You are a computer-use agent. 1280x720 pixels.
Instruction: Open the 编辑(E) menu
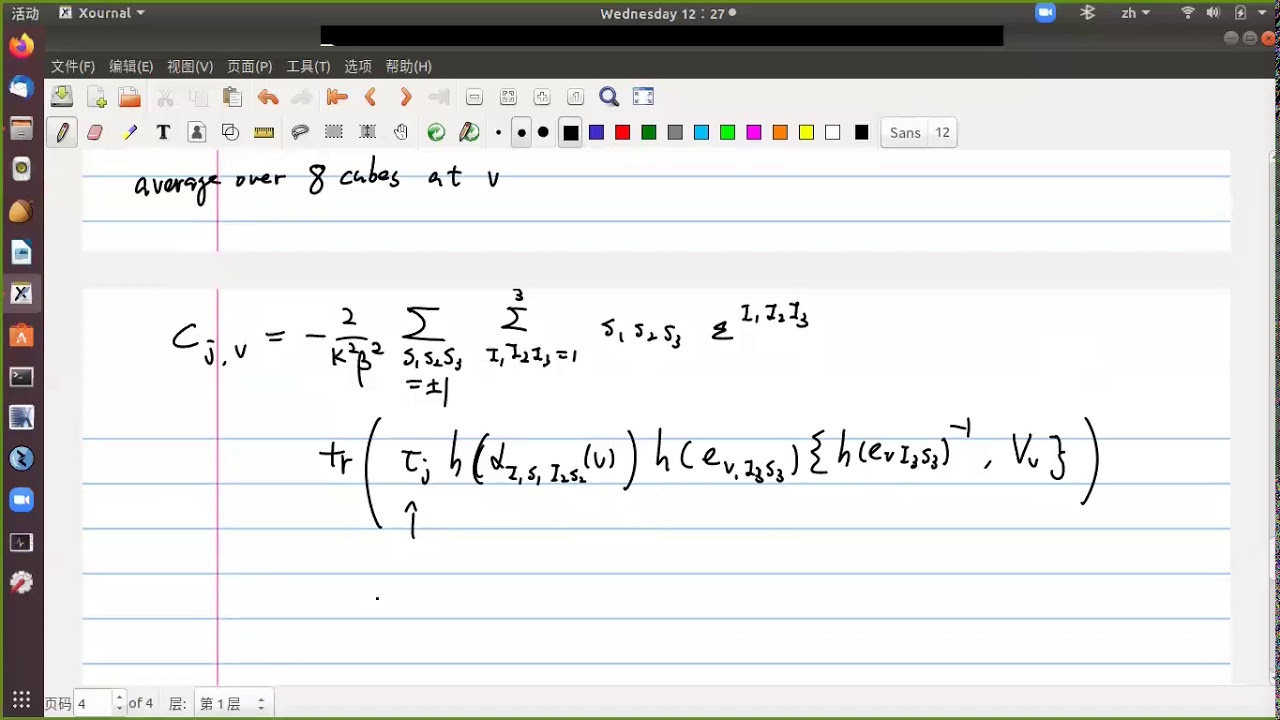click(x=131, y=66)
